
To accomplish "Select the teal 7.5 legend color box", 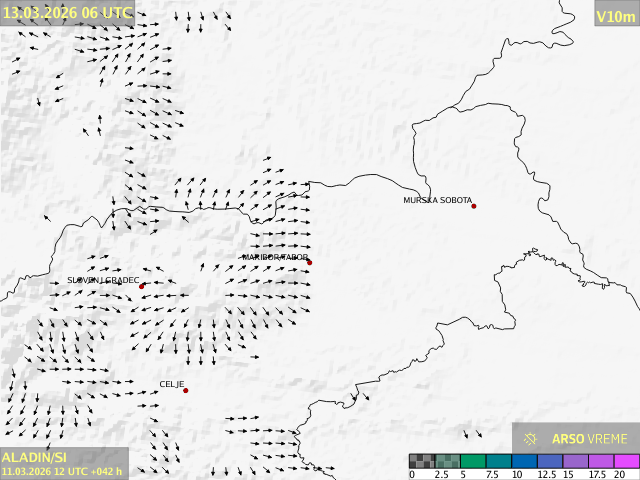I will pyautogui.click(x=499, y=462).
